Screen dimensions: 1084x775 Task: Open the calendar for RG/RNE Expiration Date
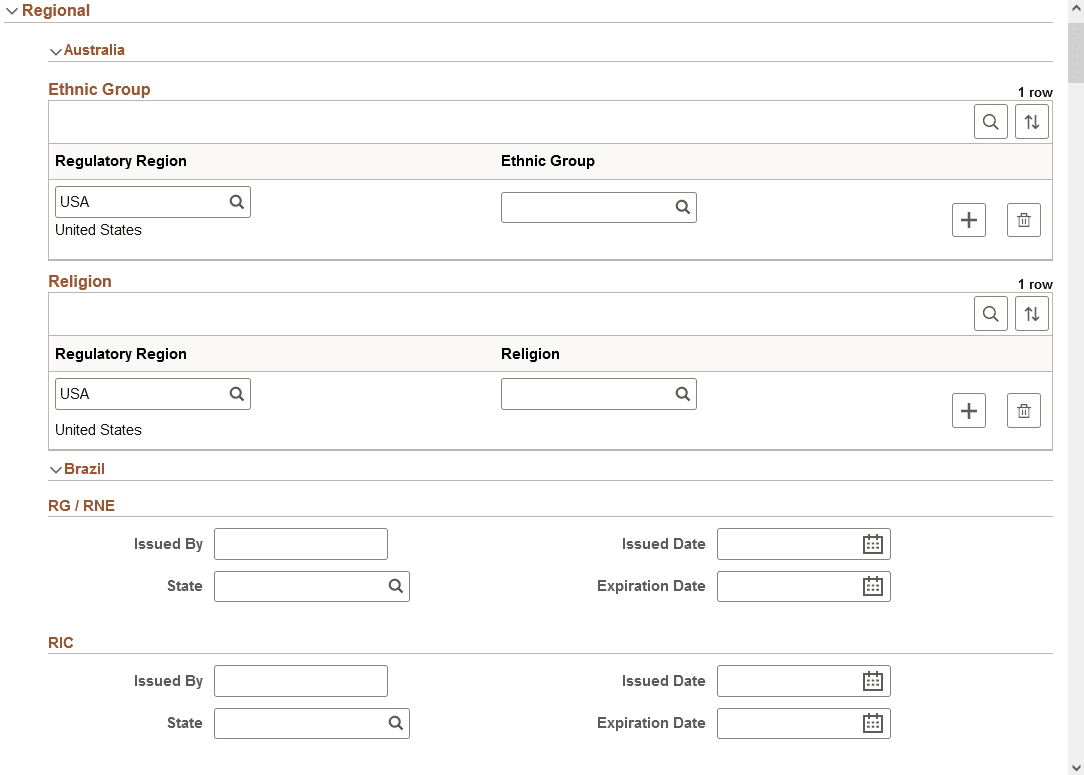(x=871, y=586)
